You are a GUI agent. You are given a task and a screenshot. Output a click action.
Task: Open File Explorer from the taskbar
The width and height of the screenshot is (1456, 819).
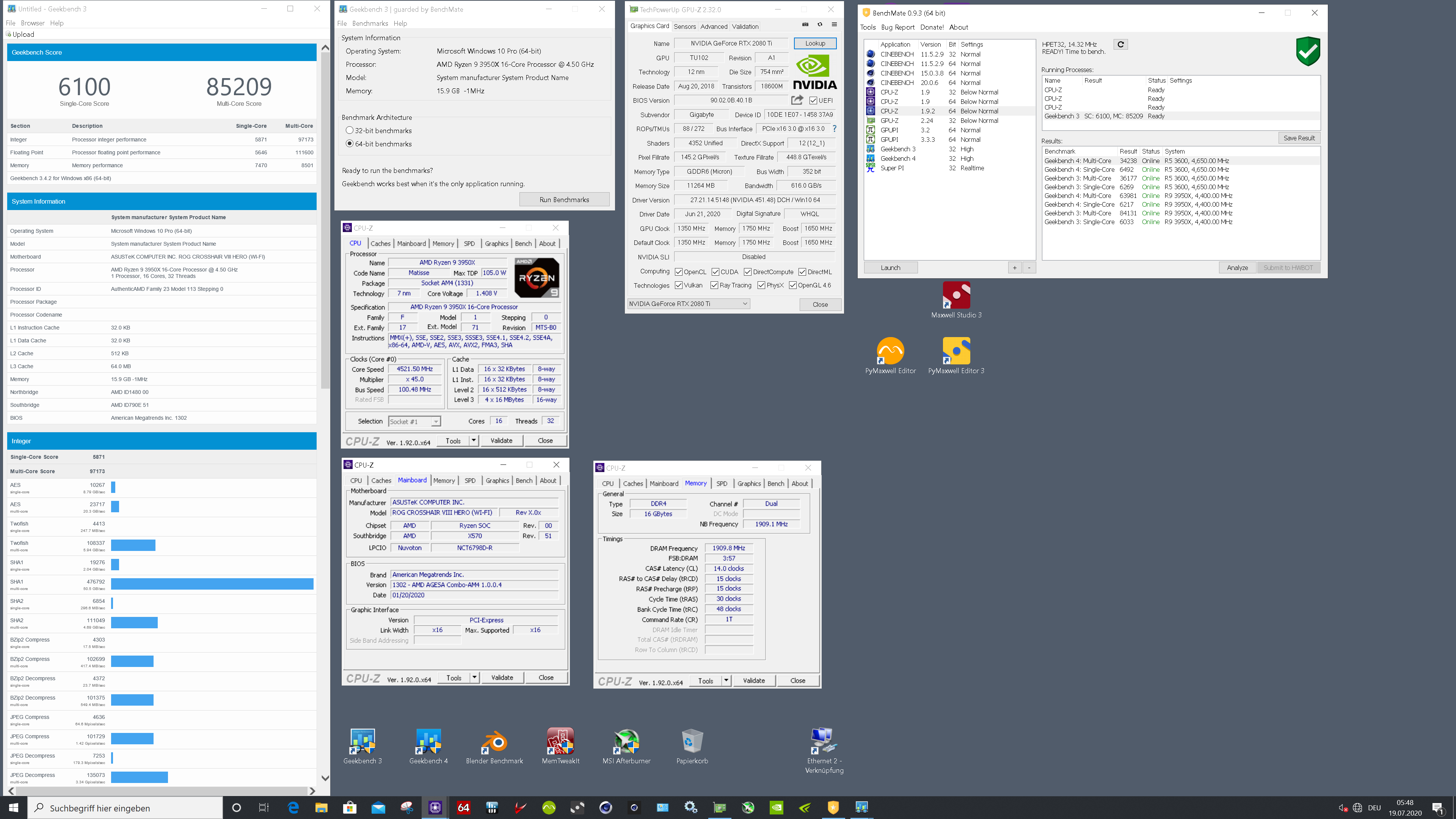coord(321,808)
